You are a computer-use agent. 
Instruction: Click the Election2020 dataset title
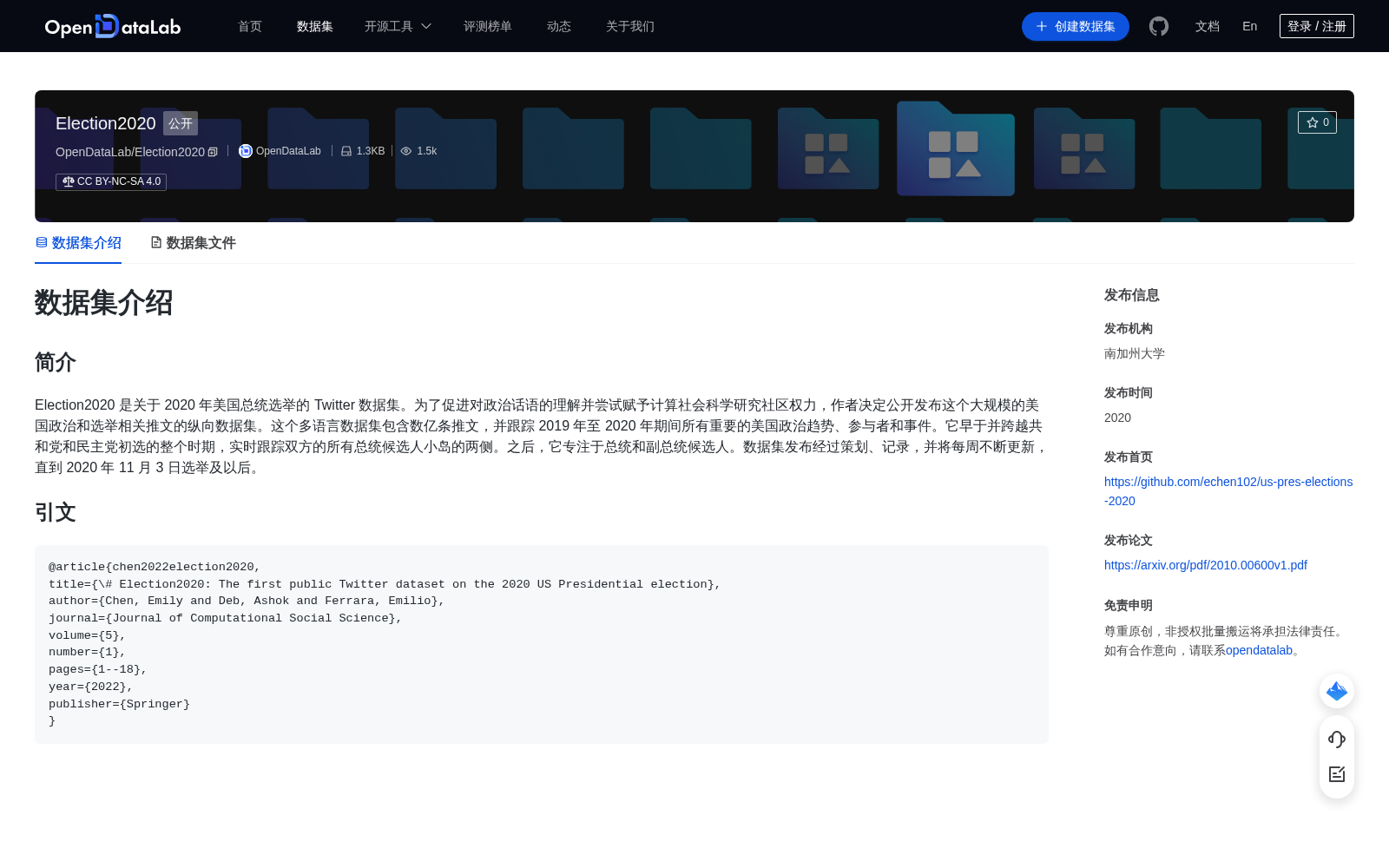[x=106, y=123]
